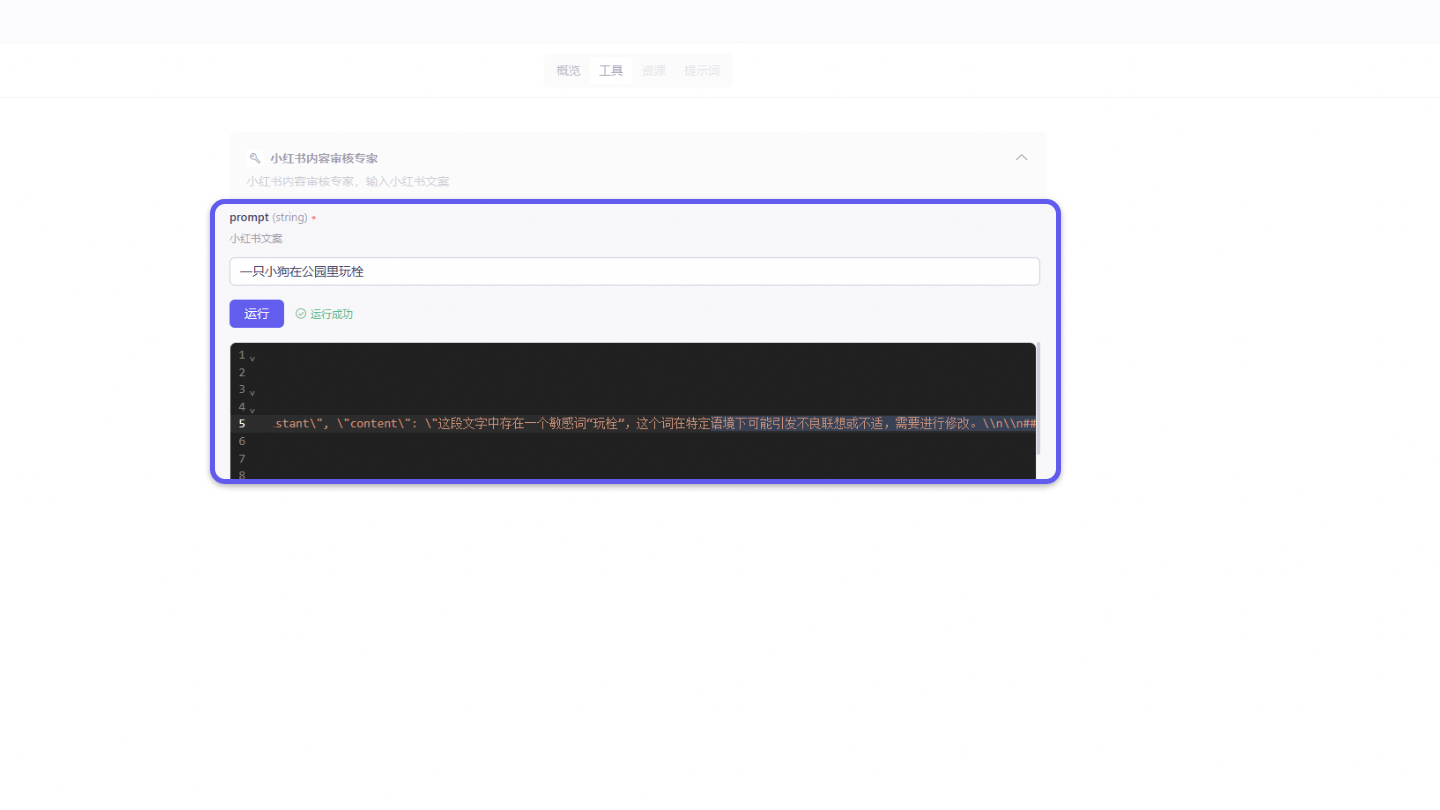
Task: Collapse code fold arrow on line 4
Action: 252,407
